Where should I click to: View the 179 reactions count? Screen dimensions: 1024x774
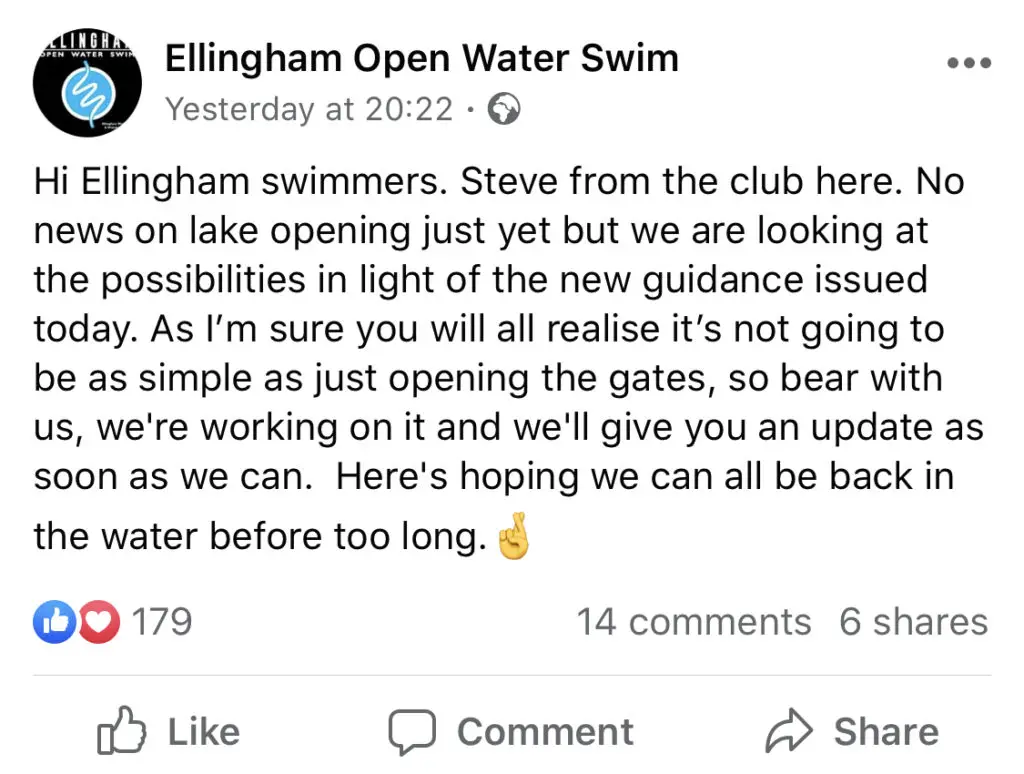click(x=161, y=621)
